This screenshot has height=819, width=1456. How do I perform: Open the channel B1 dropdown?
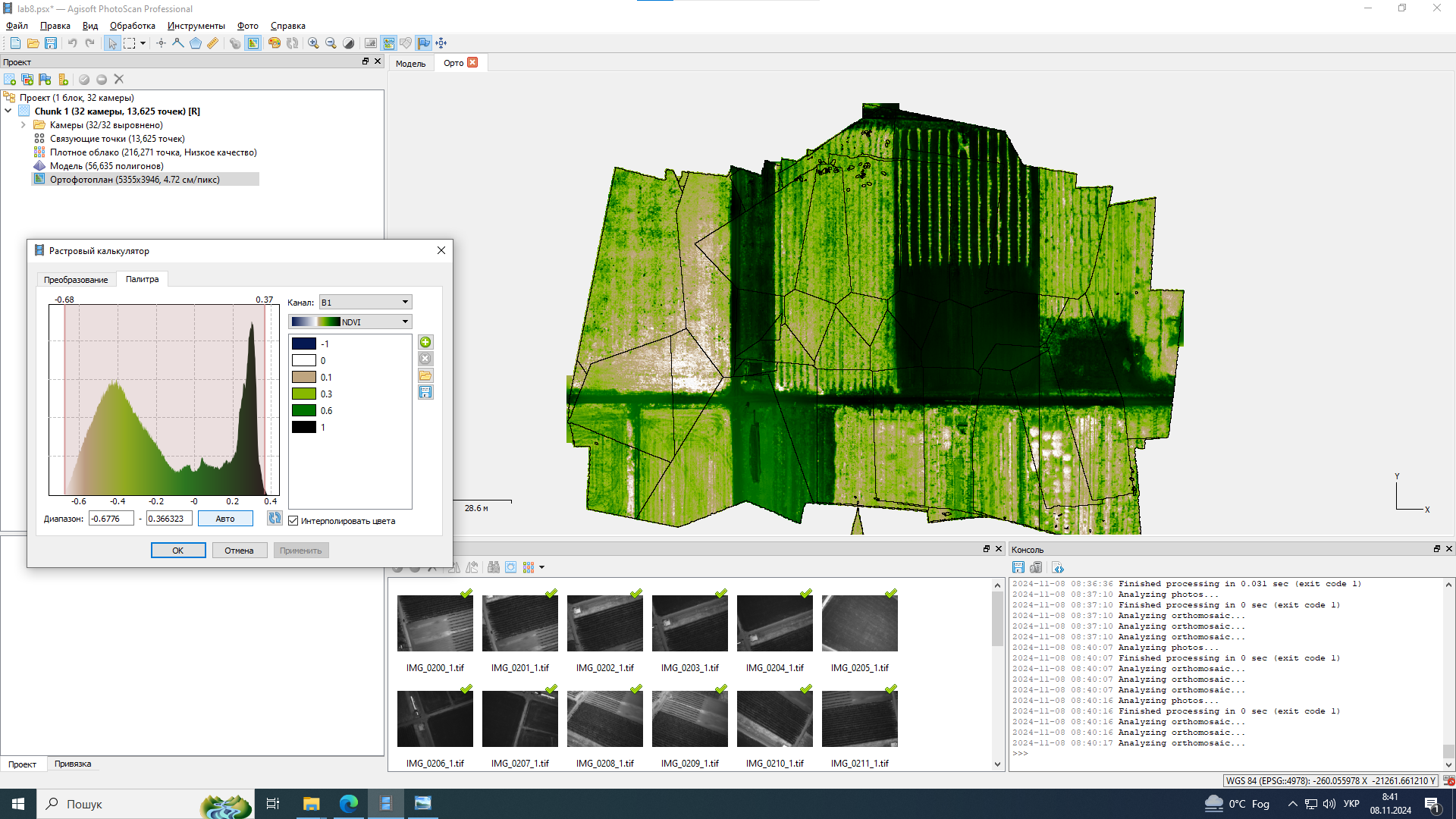tap(365, 303)
